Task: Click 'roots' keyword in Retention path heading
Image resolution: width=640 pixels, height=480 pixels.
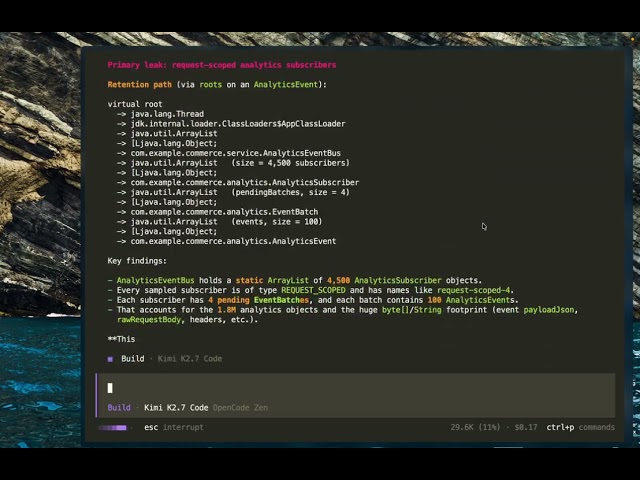Action: coord(211,84)
